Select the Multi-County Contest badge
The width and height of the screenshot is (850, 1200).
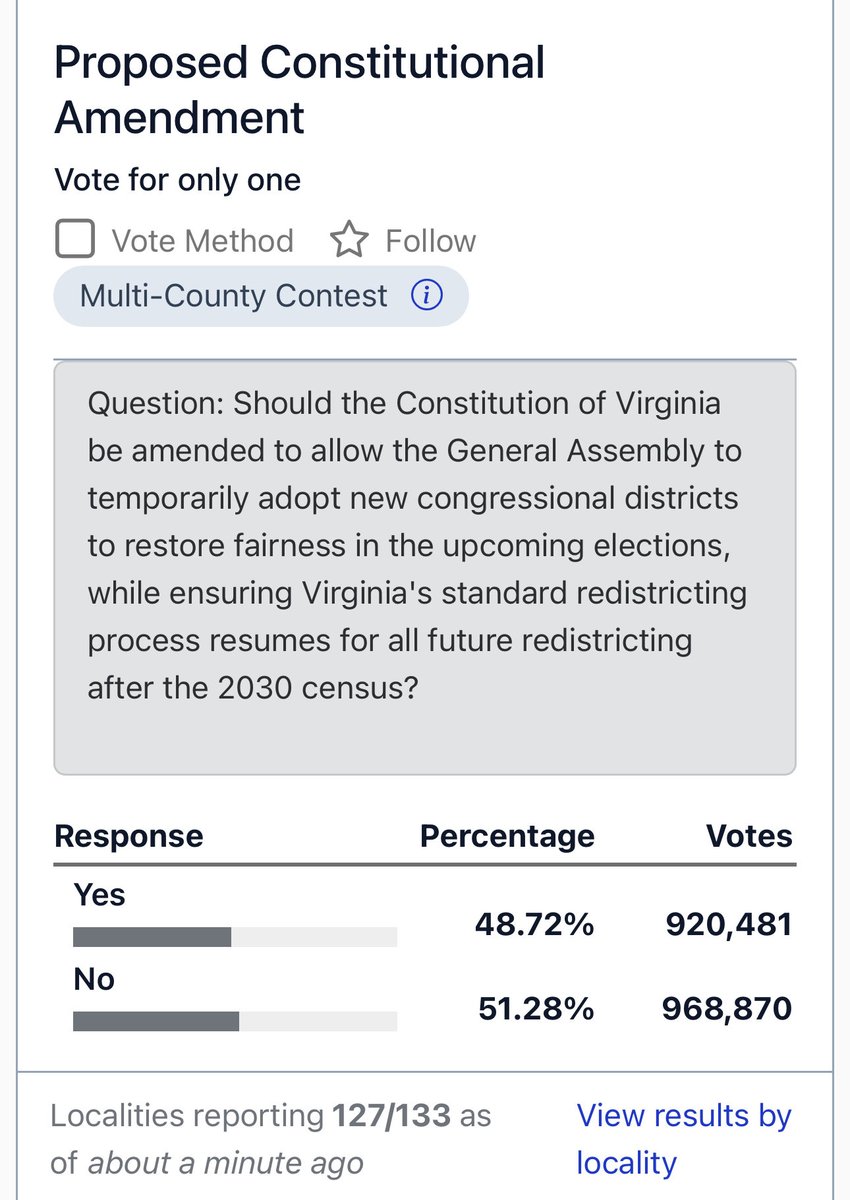pos(261,296)
